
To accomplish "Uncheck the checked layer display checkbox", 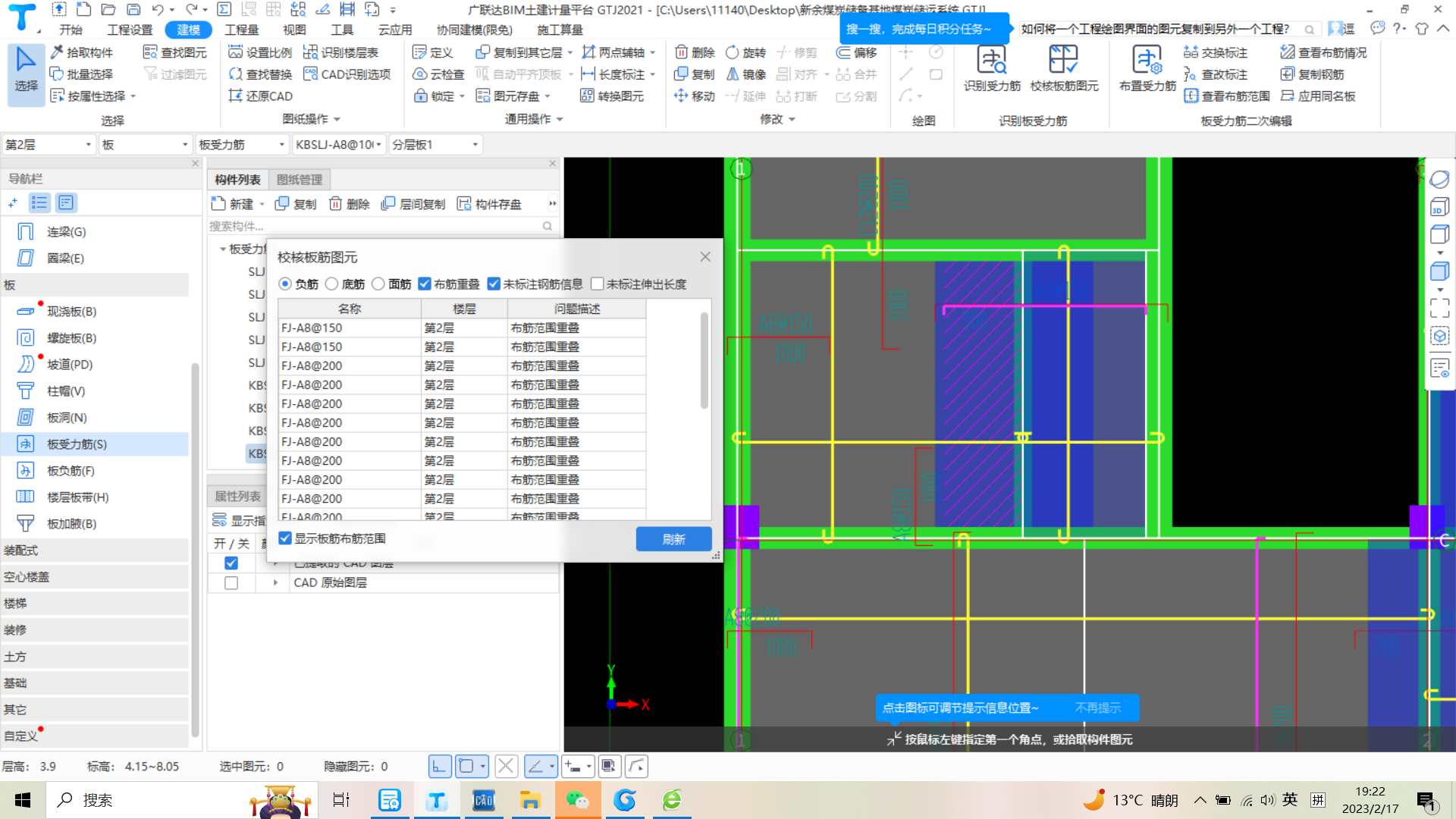I will pyautogui.click(x=231, y=563).
